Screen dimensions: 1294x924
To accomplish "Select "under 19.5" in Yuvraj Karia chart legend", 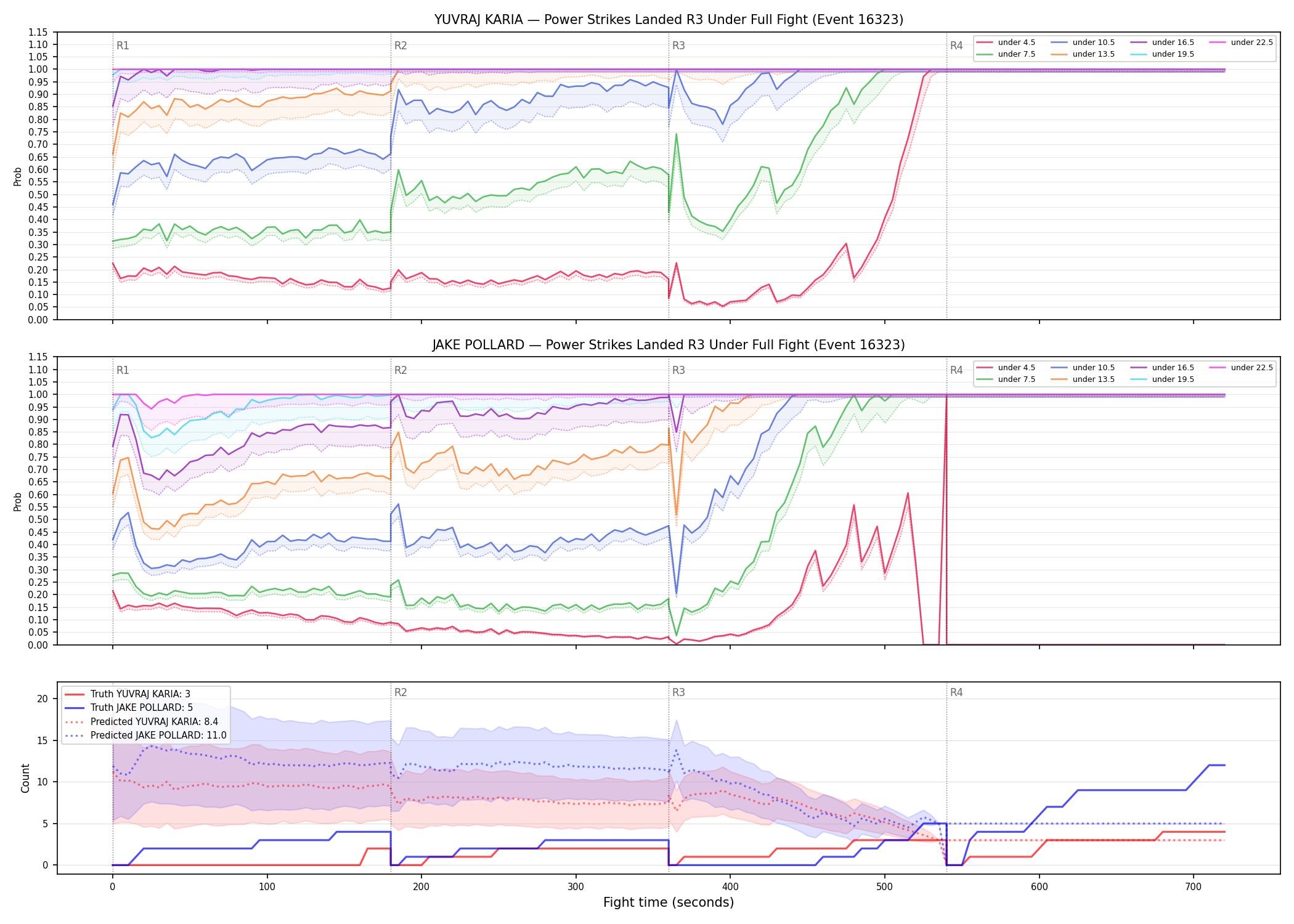I will pyautogui.click(x=1163, y=54).
